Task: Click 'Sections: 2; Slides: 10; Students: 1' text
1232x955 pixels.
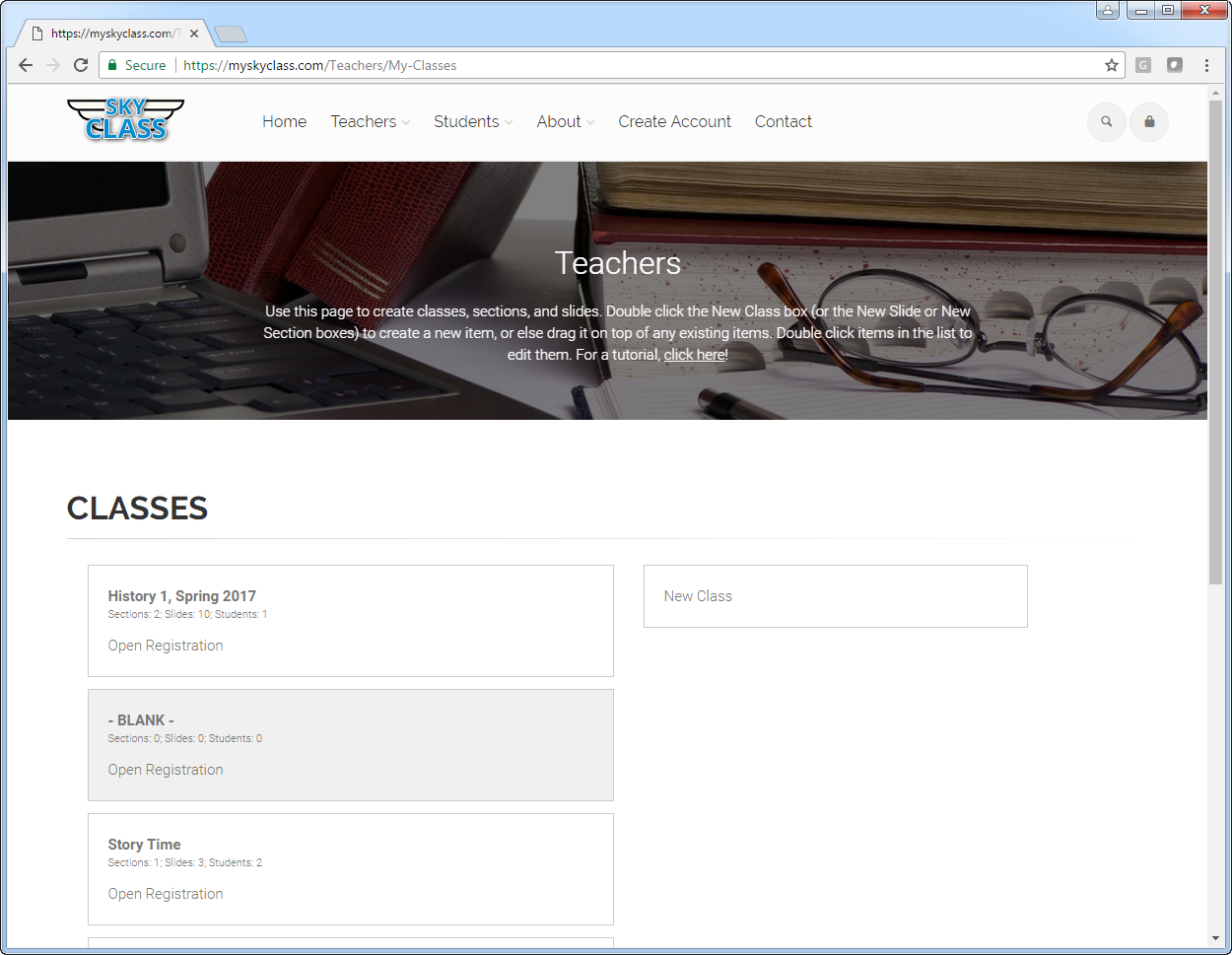Action: tap(187, 614)
